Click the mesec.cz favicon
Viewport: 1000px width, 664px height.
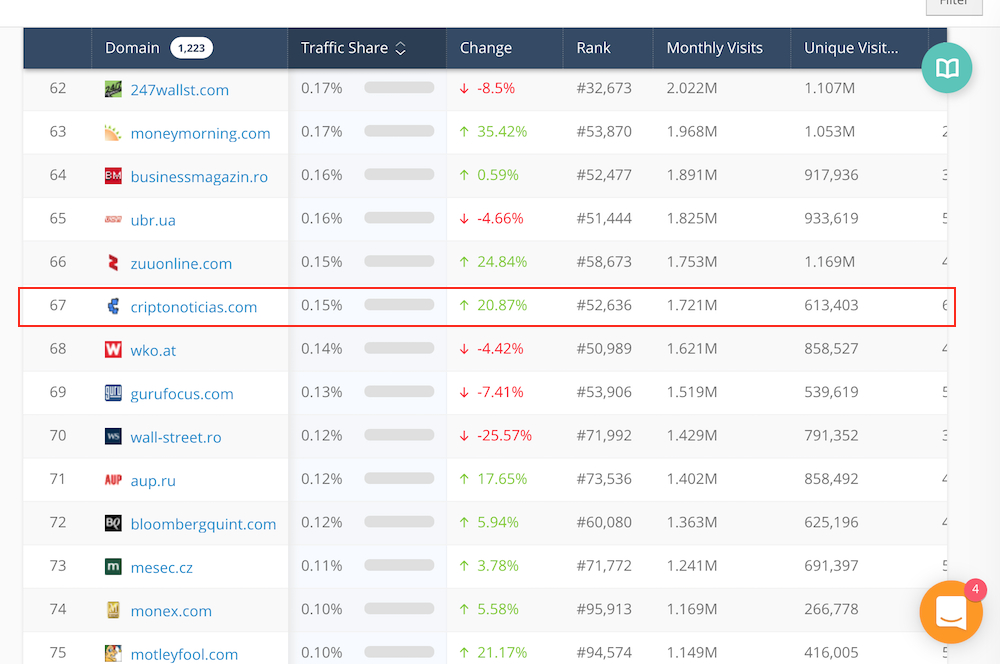[113, 566]
